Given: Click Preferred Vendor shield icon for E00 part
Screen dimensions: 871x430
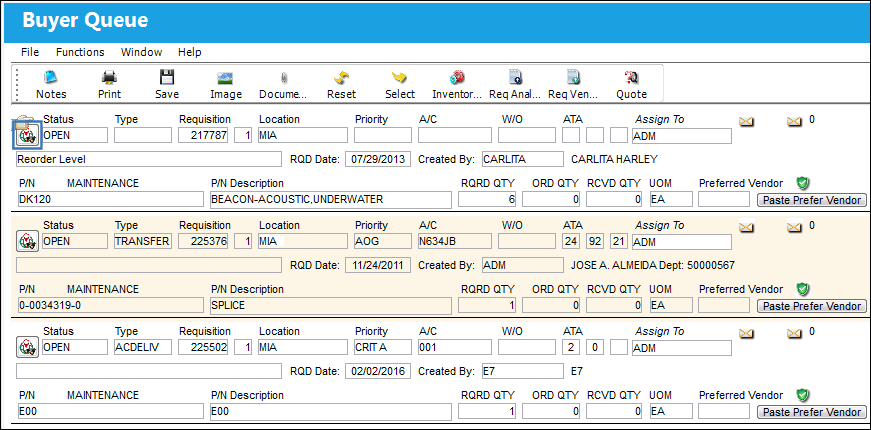Looking at the screenshot, I should [802, 395].
